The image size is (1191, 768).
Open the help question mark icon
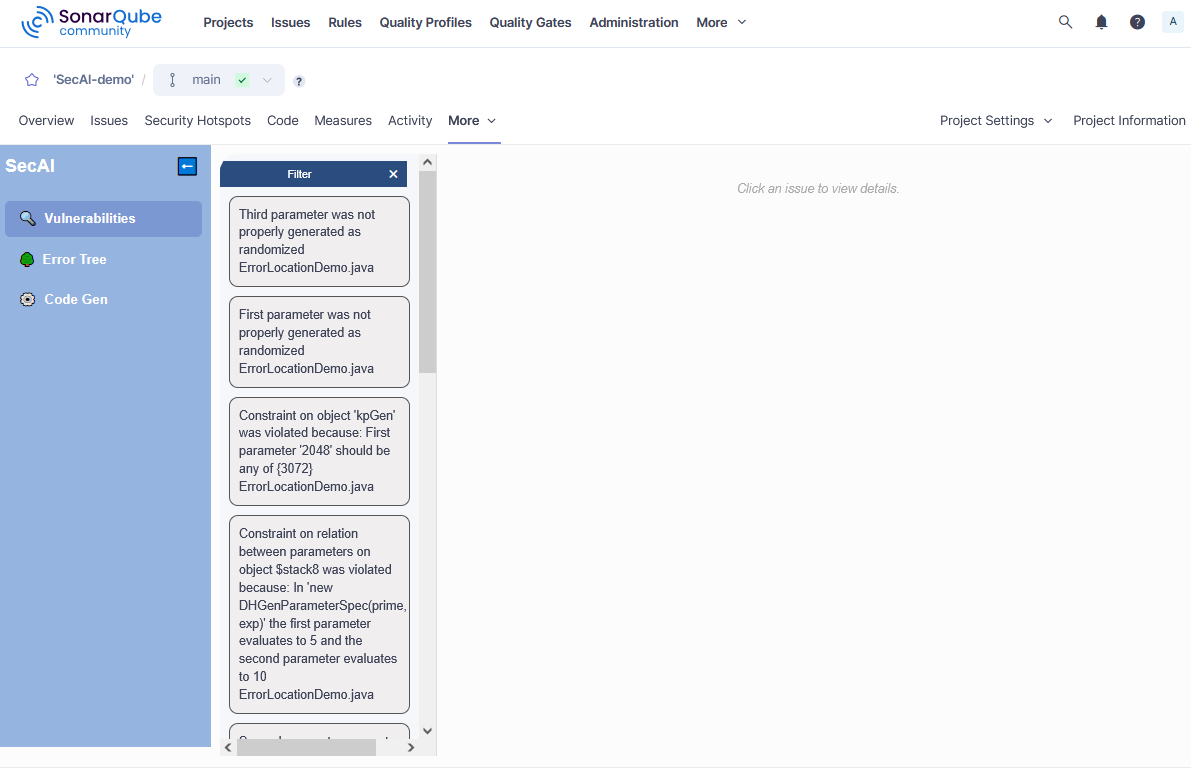tap(1136, 22)
